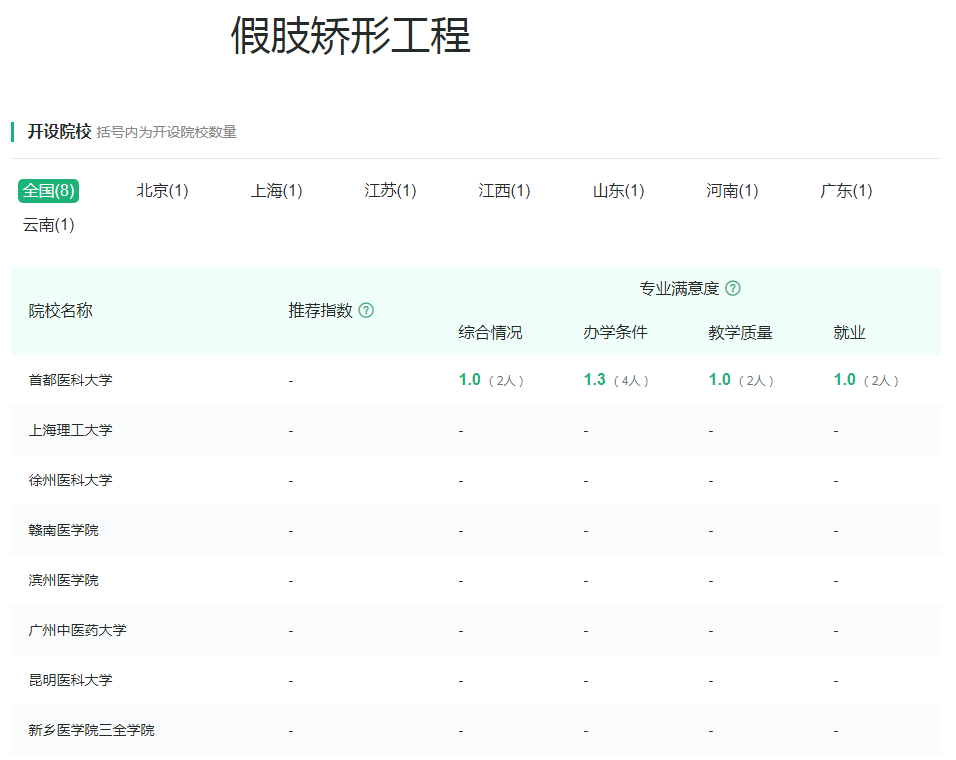Filter schools by 云南(1)
Image resolution: width=956 pixels, height=760 pixels.
tap(49, 225)
